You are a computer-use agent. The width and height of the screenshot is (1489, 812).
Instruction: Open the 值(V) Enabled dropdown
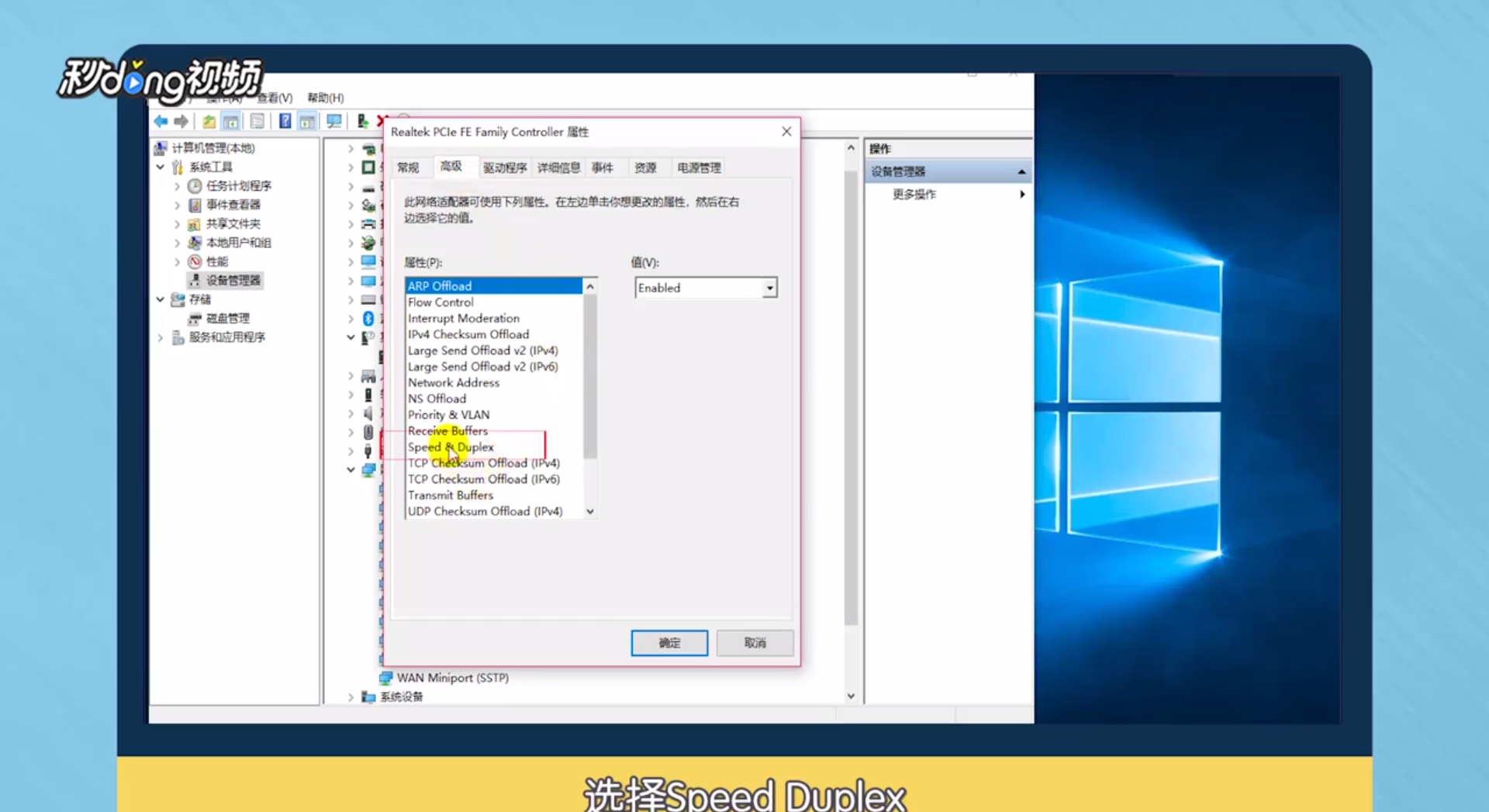tap(769, 288)
